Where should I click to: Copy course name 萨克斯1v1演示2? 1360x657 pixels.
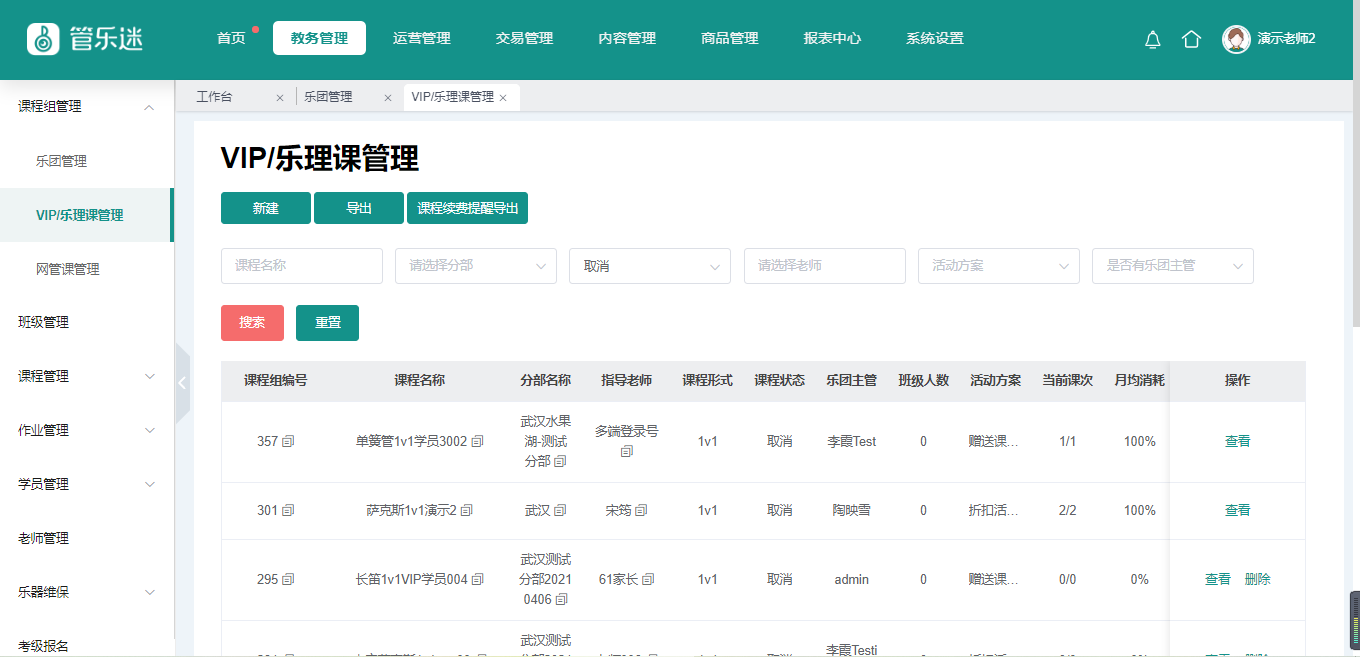(x=467, y=510)
